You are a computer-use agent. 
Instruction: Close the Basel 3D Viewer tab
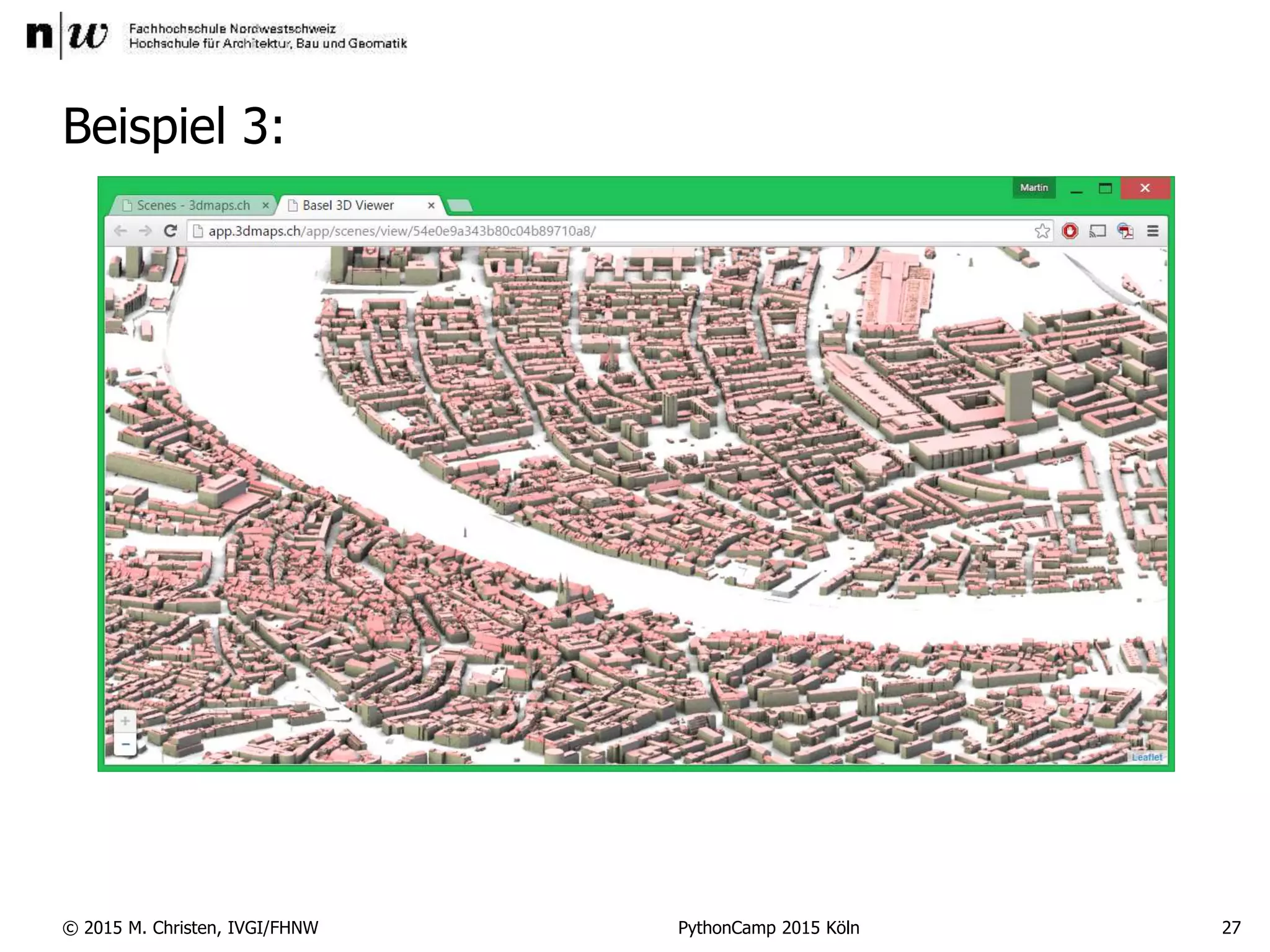click(x=431, y=205)
